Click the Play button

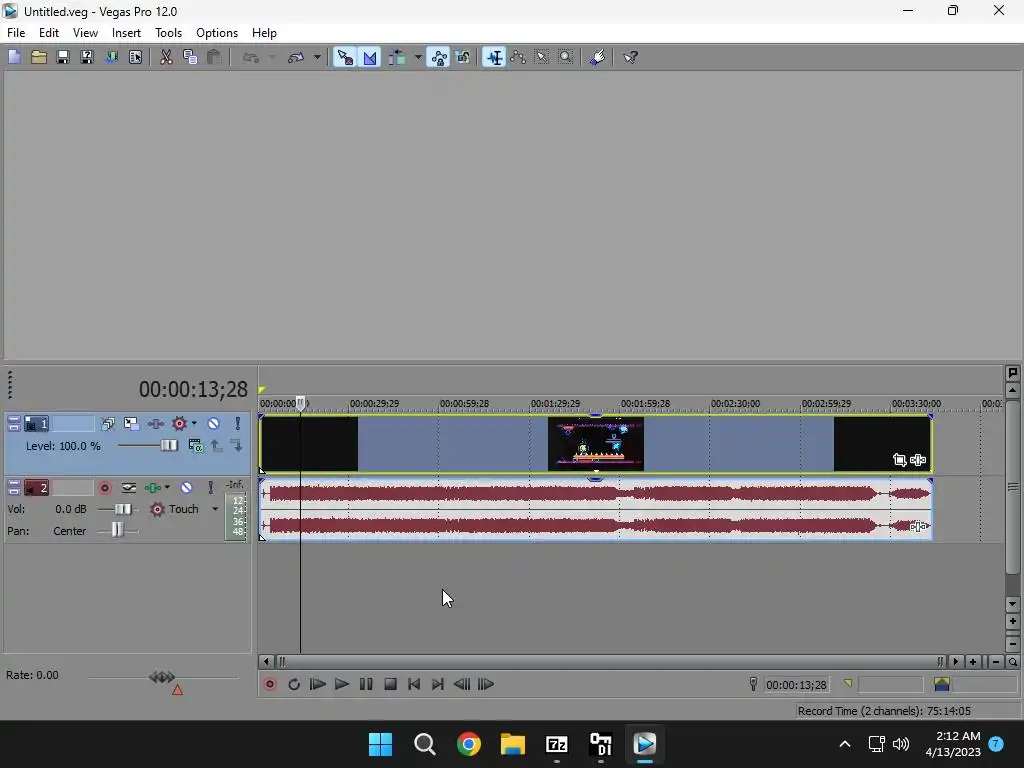point(342,684)
